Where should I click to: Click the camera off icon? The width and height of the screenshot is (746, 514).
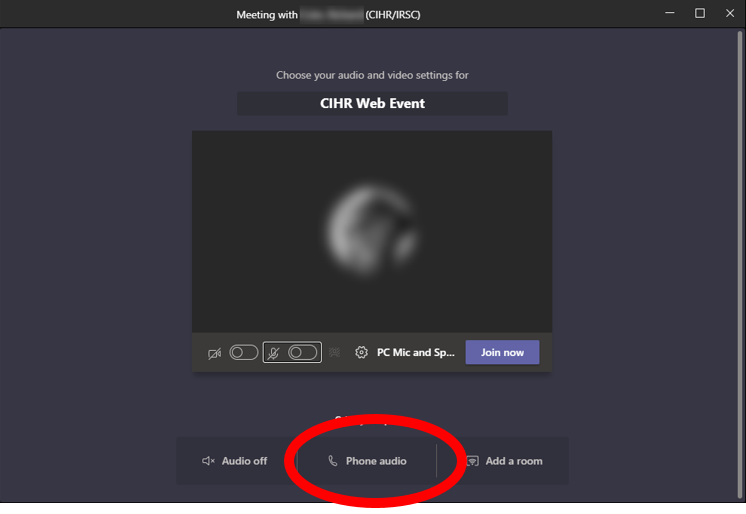coord(215,354)
